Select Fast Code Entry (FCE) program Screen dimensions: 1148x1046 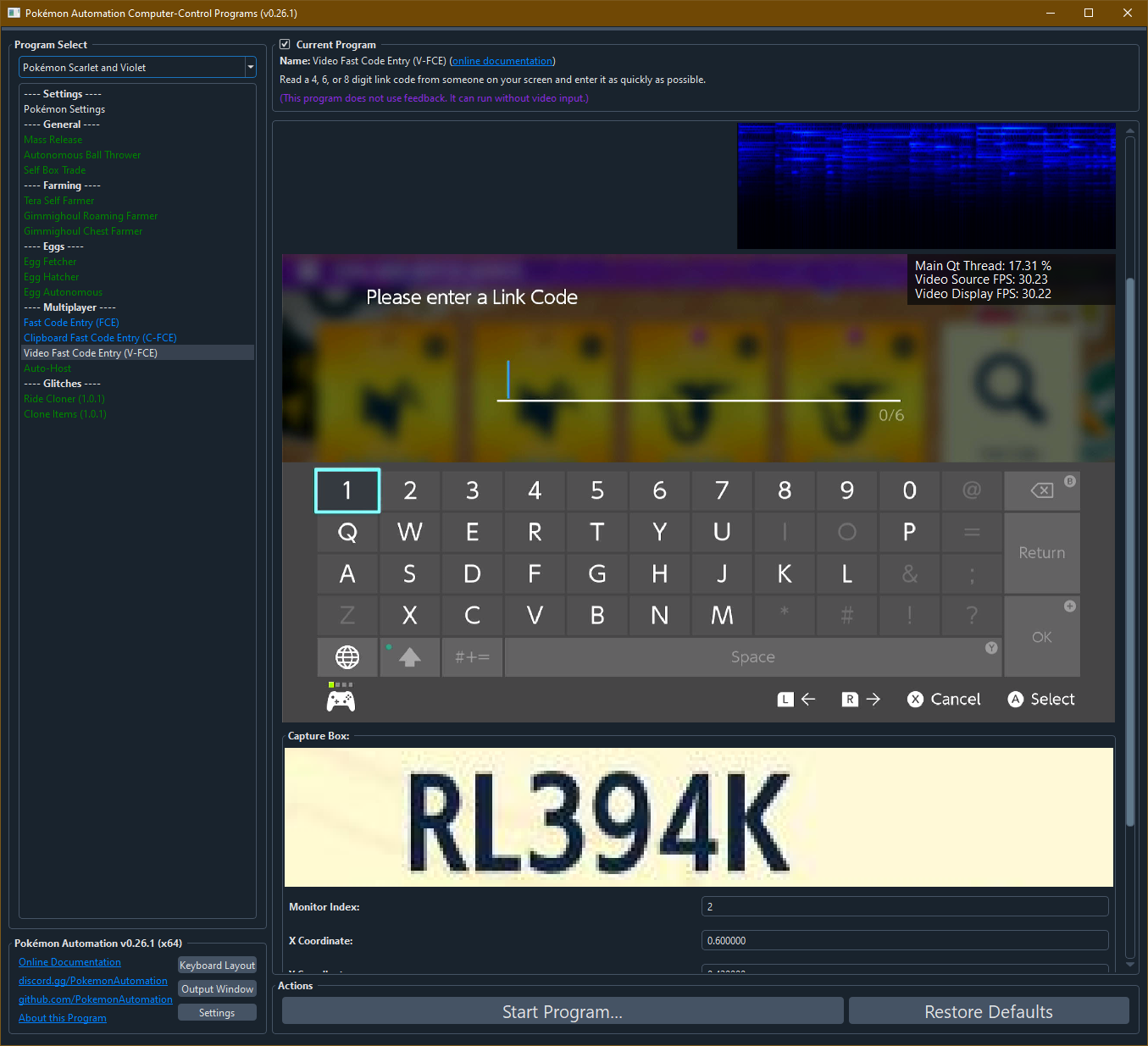[x=71, y=323]
